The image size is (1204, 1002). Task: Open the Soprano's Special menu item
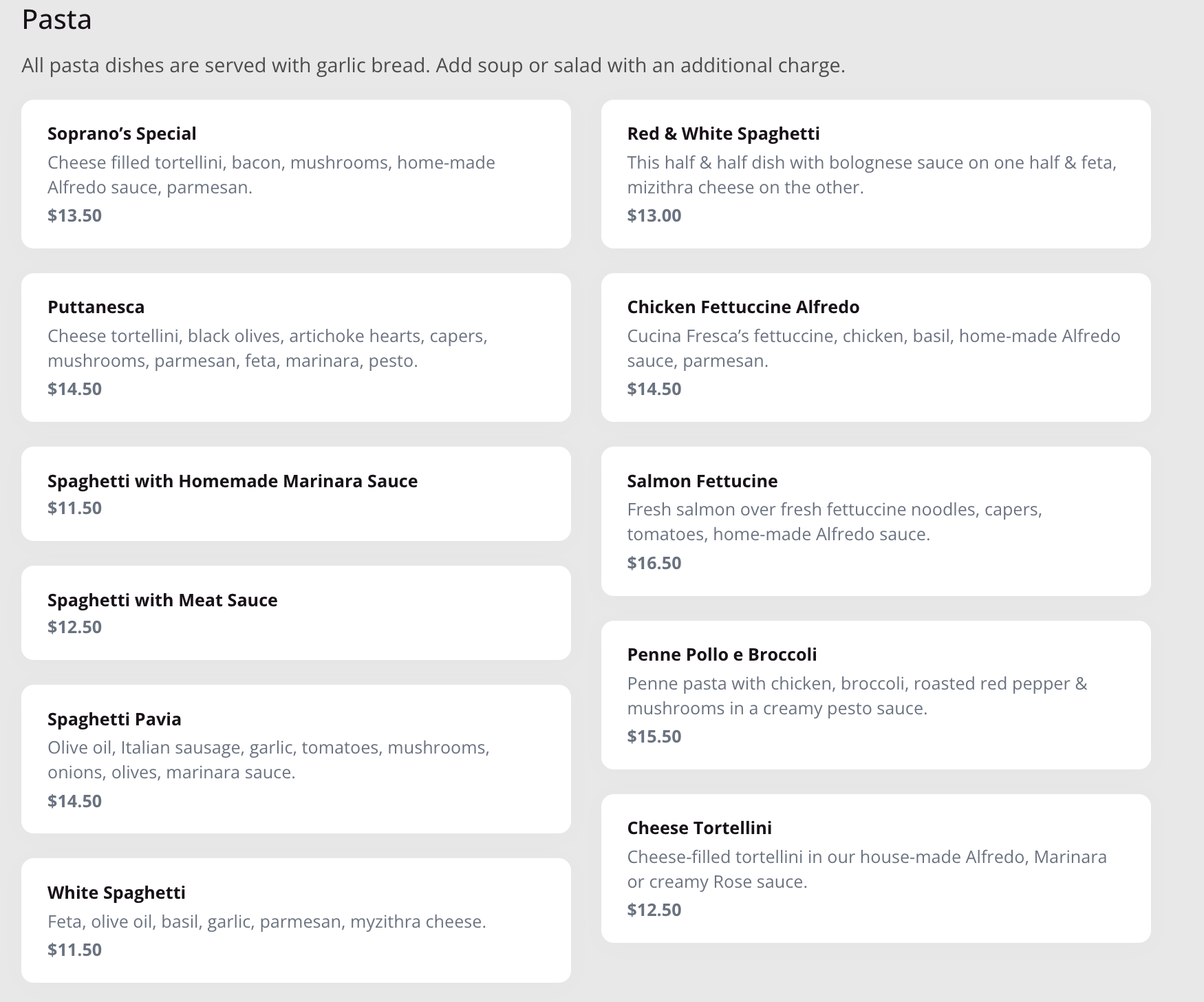[296, 173]
